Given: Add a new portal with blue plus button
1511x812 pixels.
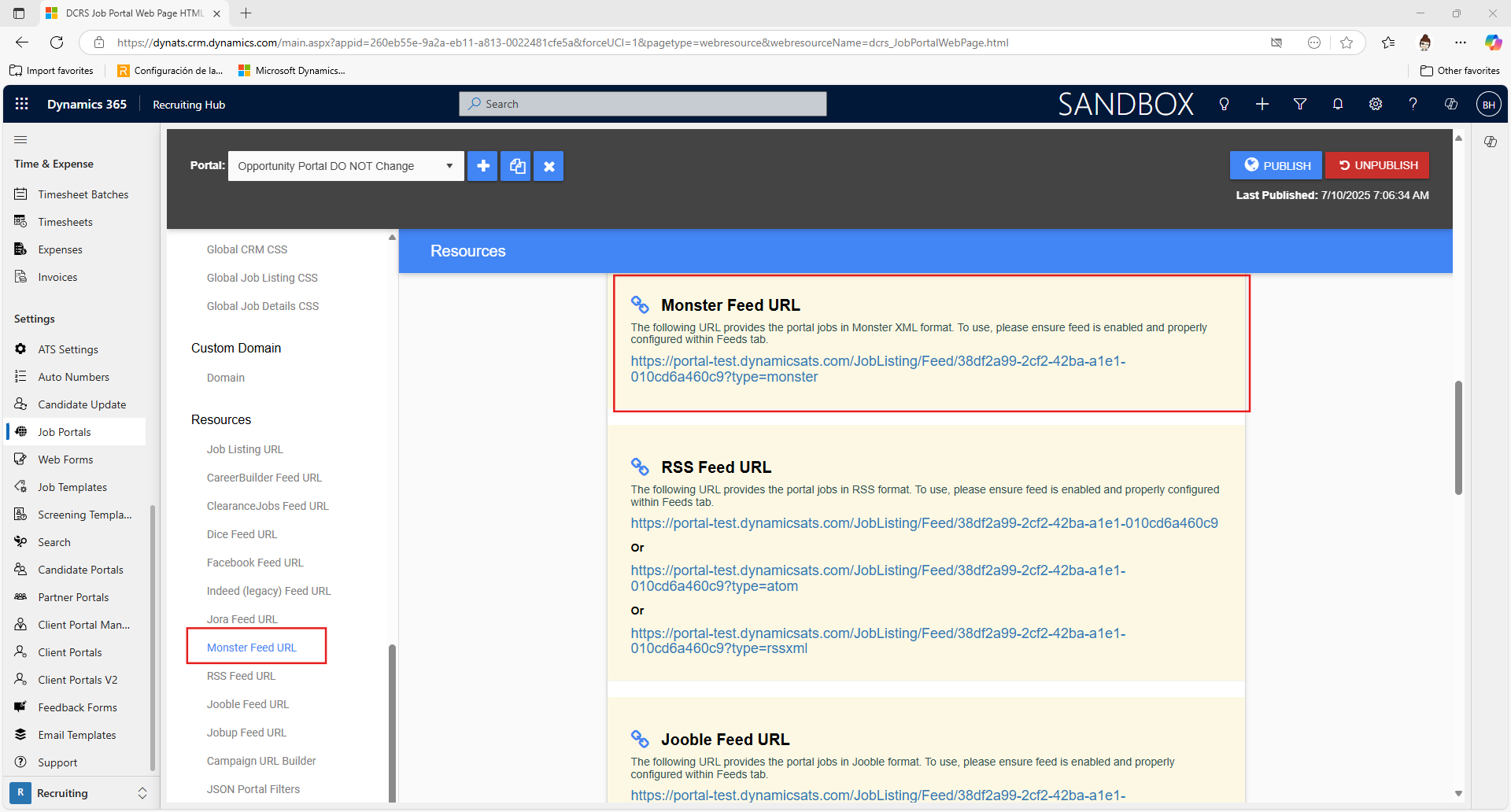Looking at the screenshot, I should [x=483, y=166].
